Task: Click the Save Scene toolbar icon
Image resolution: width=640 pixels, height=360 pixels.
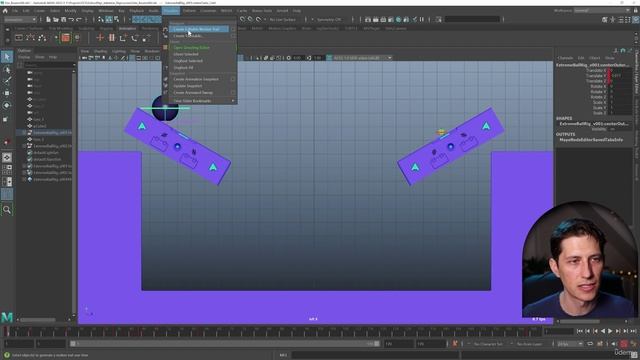Action: click(63, 19)
